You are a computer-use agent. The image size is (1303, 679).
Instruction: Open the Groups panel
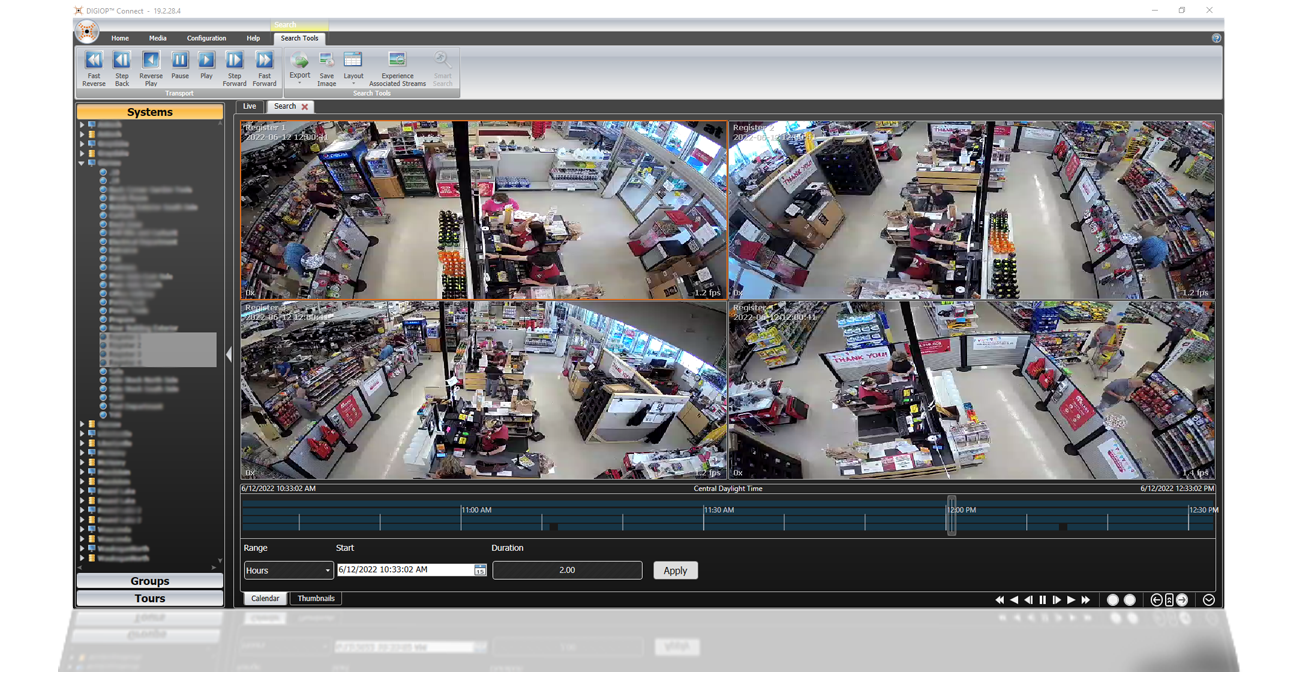(x=150, y=581)
